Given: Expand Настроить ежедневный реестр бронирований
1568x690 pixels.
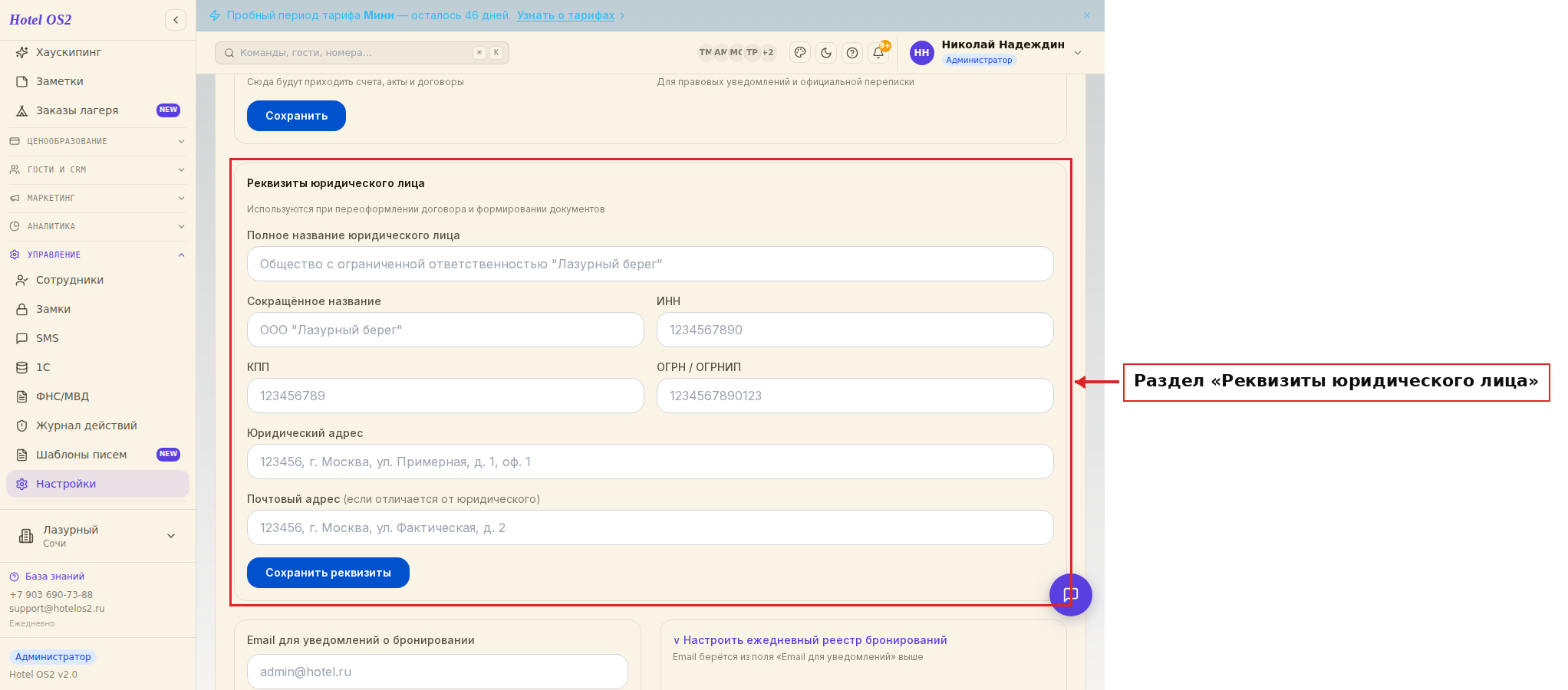Looking at the screenshot, I should (x=810, y=640).
